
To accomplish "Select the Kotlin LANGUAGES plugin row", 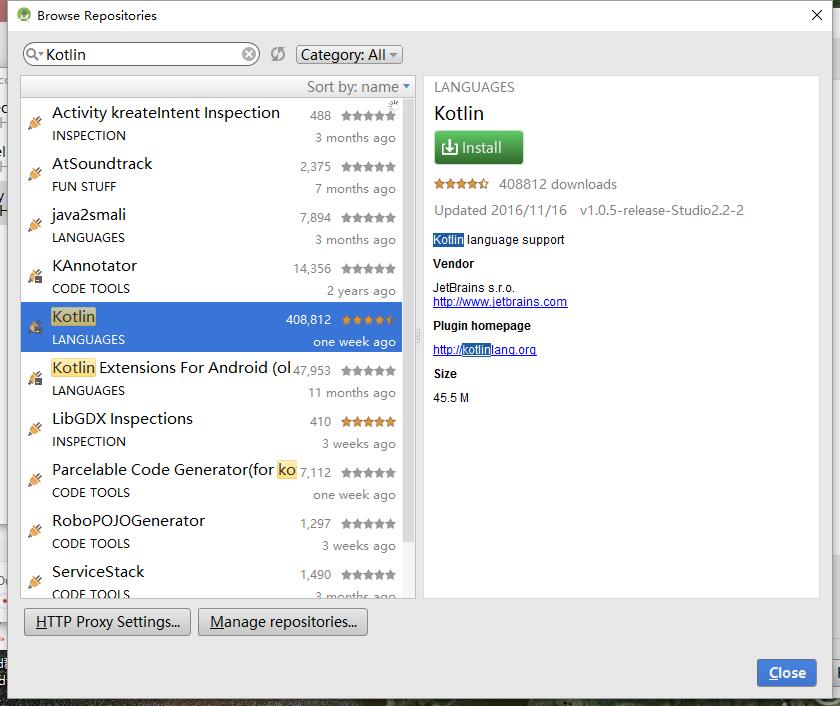I will [x=211, y=327].
